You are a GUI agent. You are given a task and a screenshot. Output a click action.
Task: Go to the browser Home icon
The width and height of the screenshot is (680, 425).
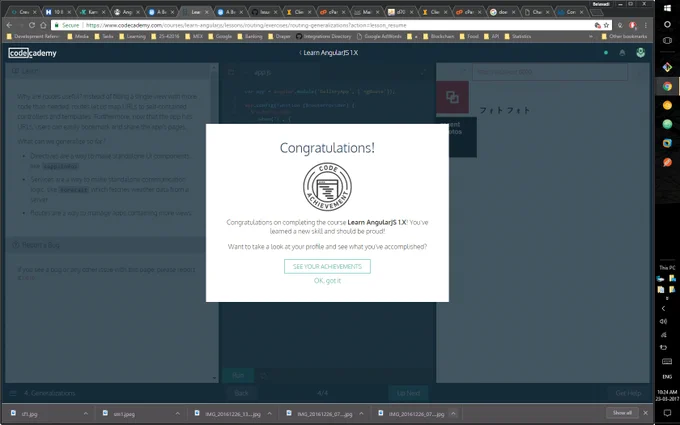[x=43, y=25]
